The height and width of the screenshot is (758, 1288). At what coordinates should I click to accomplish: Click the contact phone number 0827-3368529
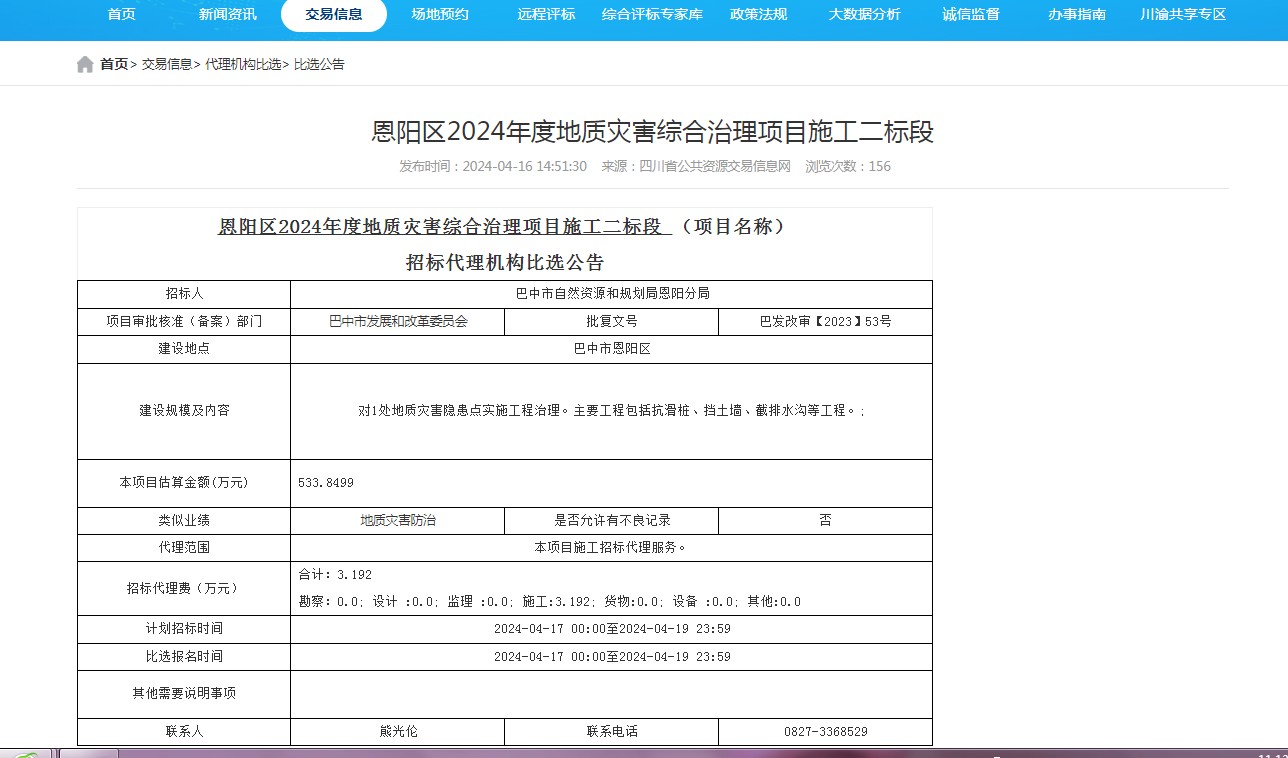(825, 732)
